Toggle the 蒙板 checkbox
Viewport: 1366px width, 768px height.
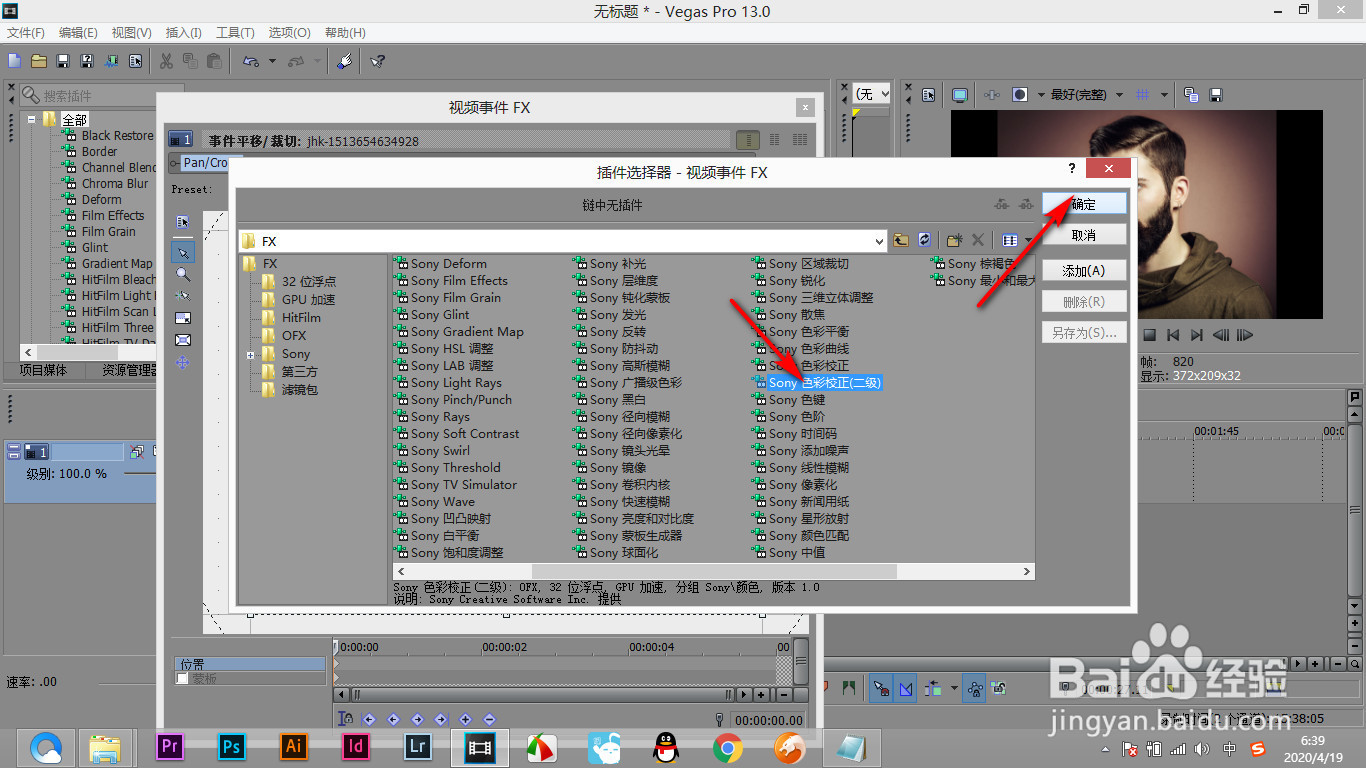[182, 679]
